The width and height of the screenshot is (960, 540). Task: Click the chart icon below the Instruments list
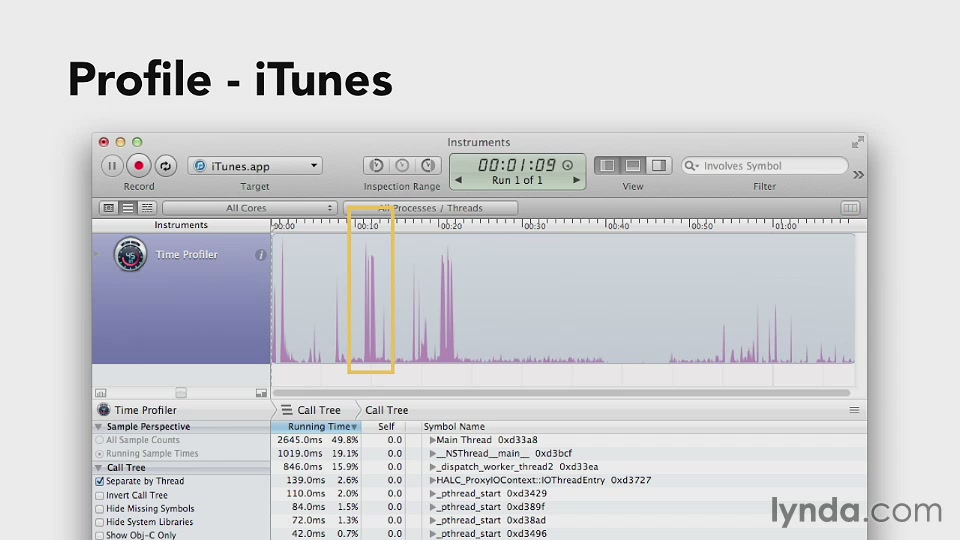pyautogui.click(x=100, y=393)
